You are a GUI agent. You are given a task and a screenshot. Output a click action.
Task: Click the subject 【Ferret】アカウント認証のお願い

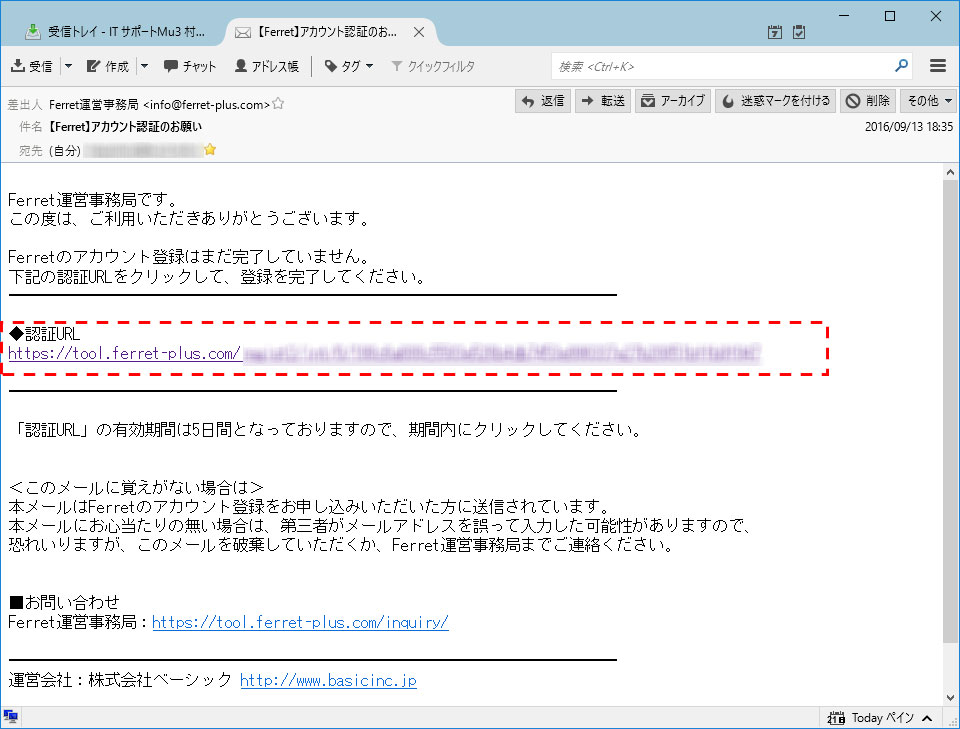pyautogui.click(x=126, y=127)
